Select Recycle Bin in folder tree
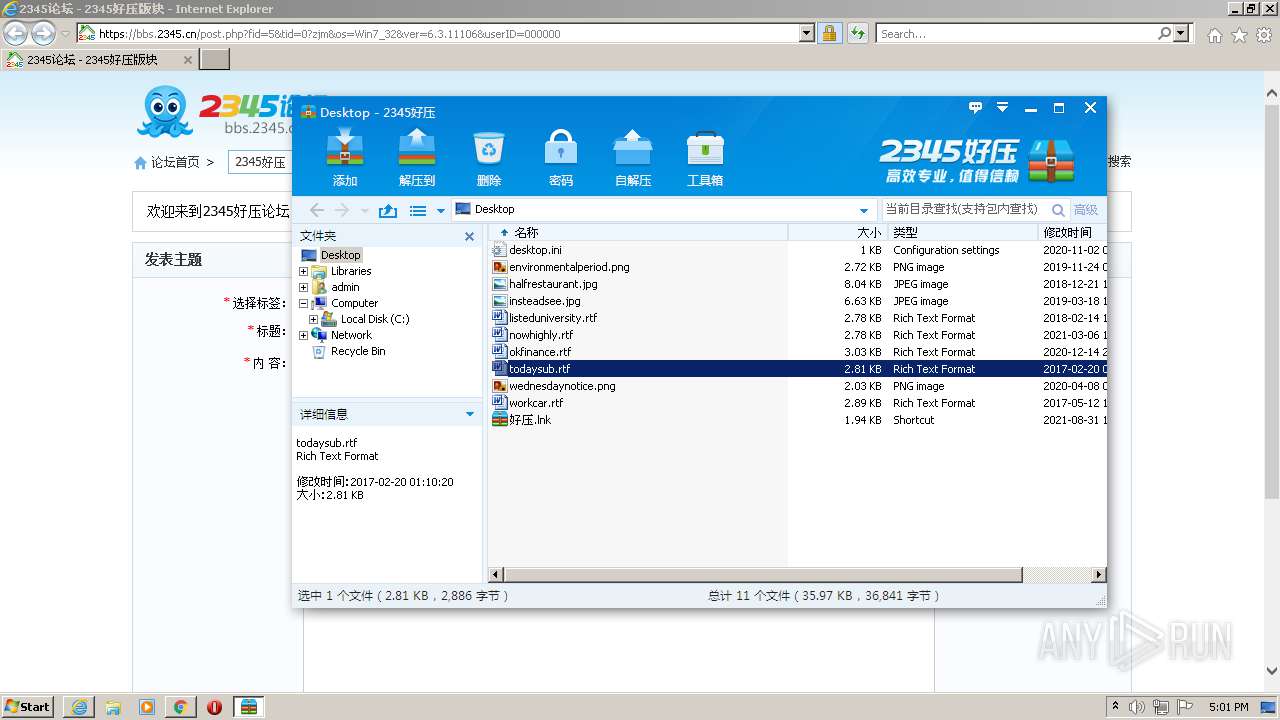The image size is (1280, 720). point(358,351)
